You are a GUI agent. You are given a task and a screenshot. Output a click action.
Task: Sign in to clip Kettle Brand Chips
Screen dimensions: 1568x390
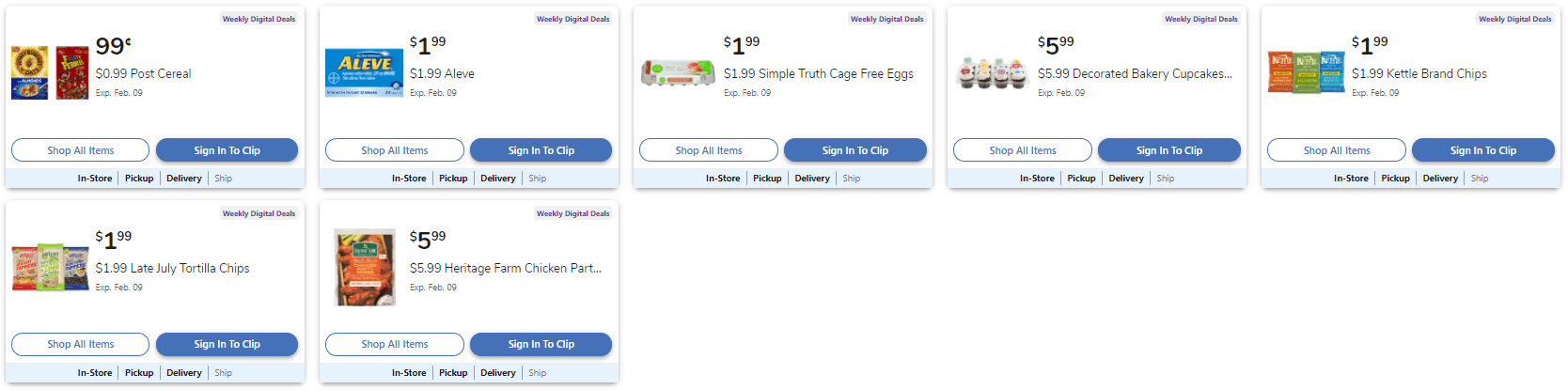[1482, 150]
